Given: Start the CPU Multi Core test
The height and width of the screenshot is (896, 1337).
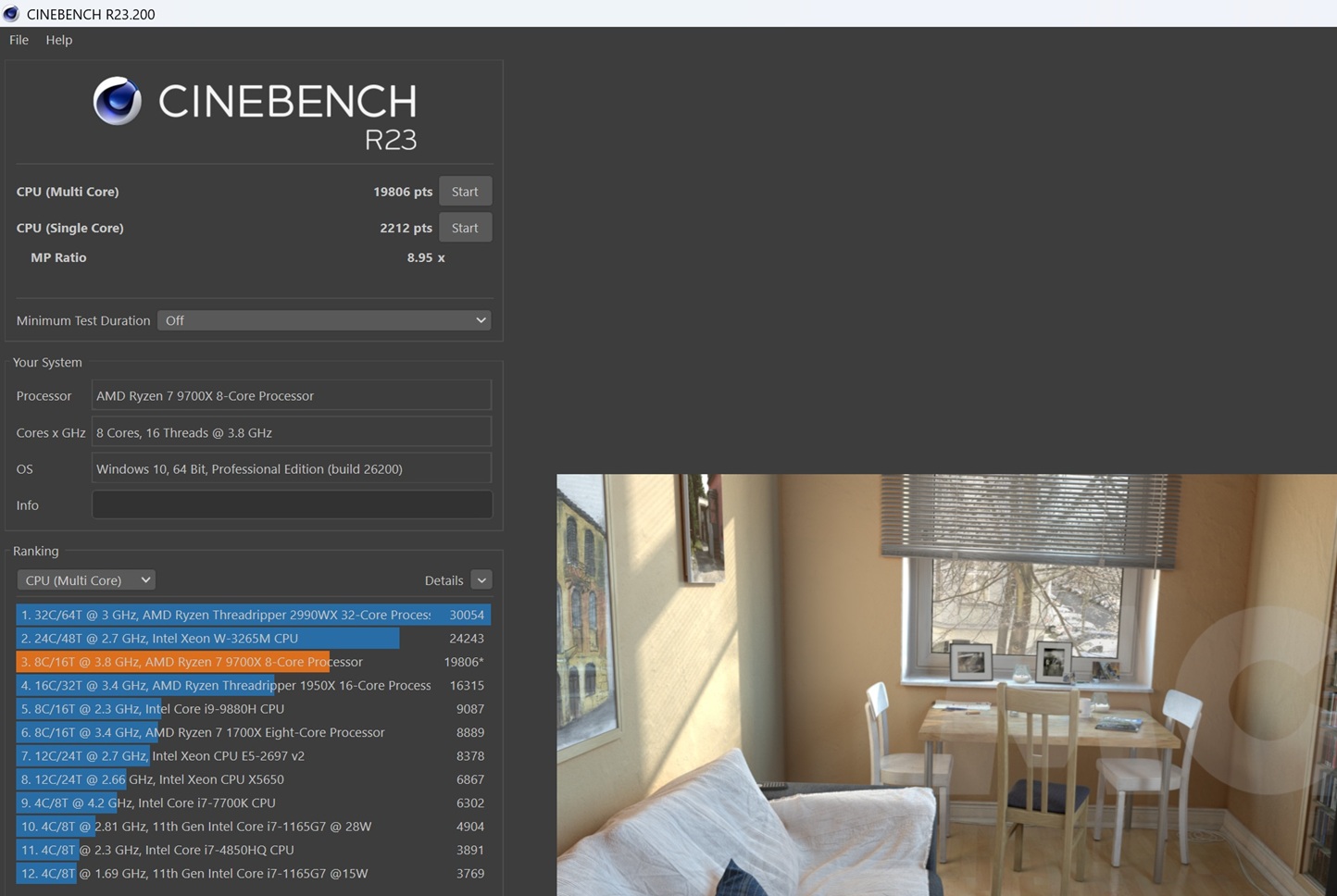Looking at the screenshot, I should [465, 192].
